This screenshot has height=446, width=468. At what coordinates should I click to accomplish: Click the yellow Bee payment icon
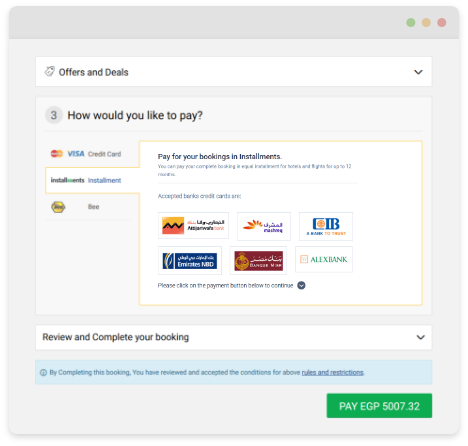pyautogui.click(x=58, y=207)
